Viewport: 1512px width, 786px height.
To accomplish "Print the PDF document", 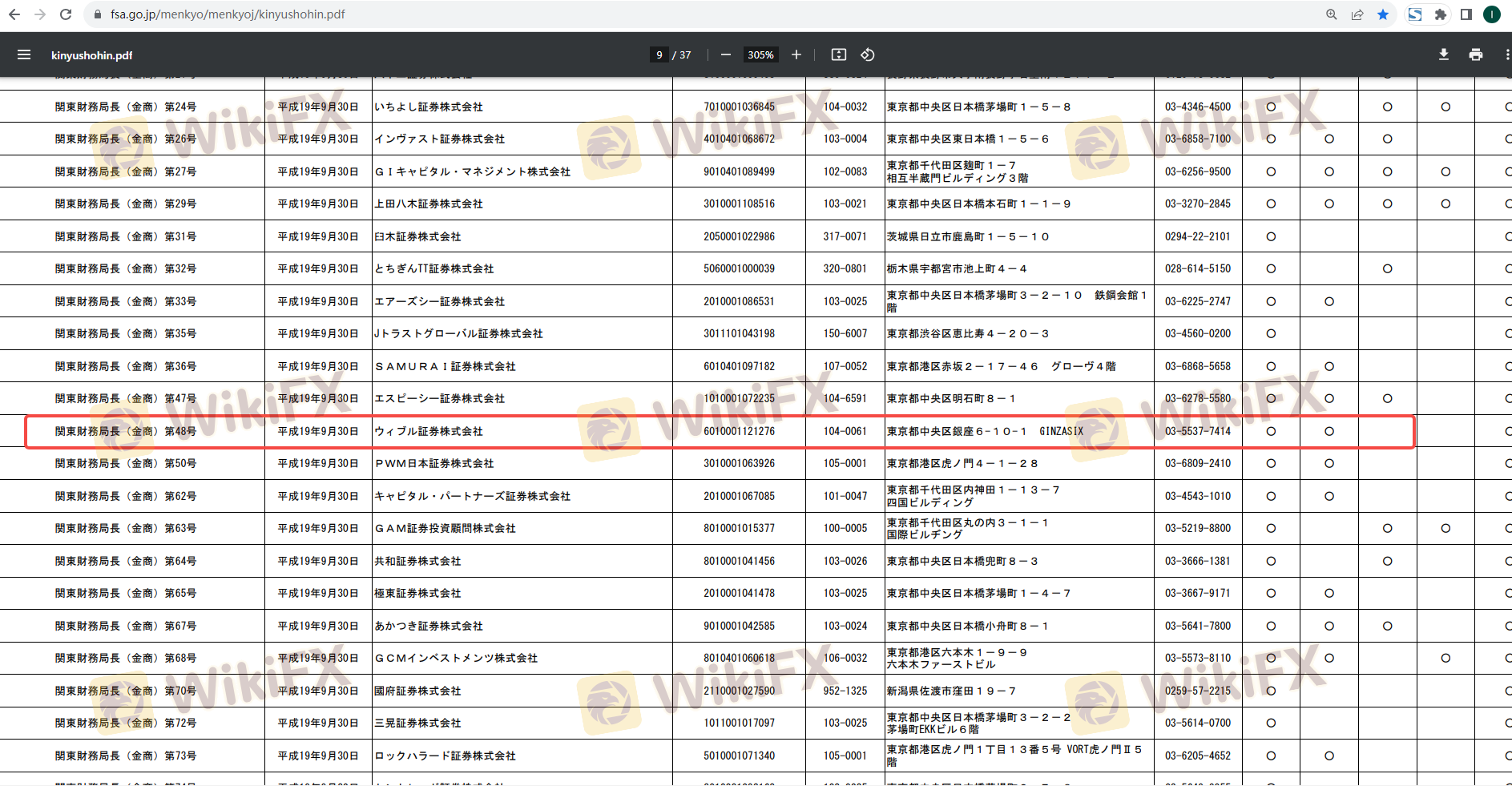I will pyautogui.click(x=1475, y=54).
